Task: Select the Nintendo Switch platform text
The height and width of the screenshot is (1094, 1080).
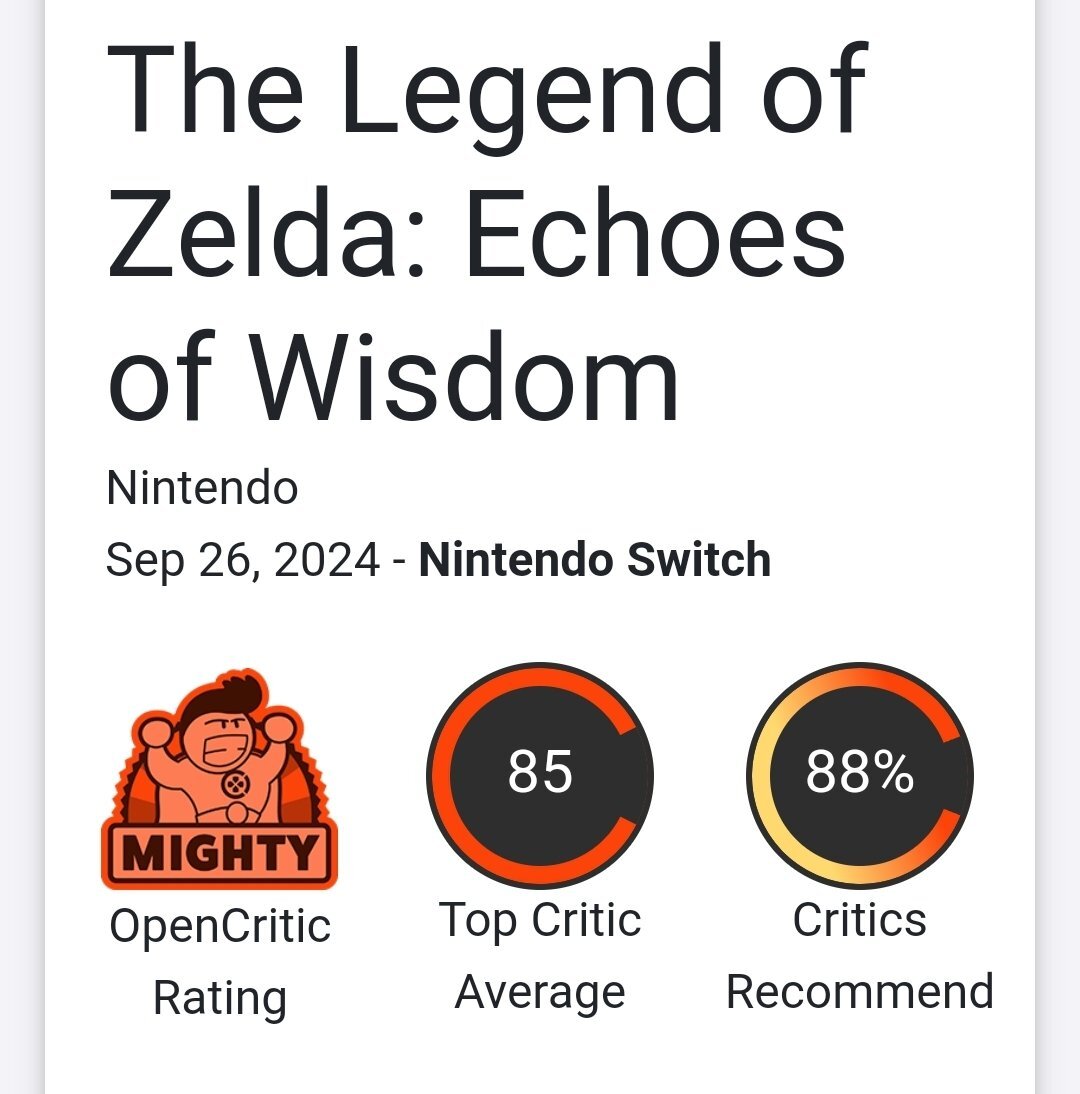Action: click(594, 560)
